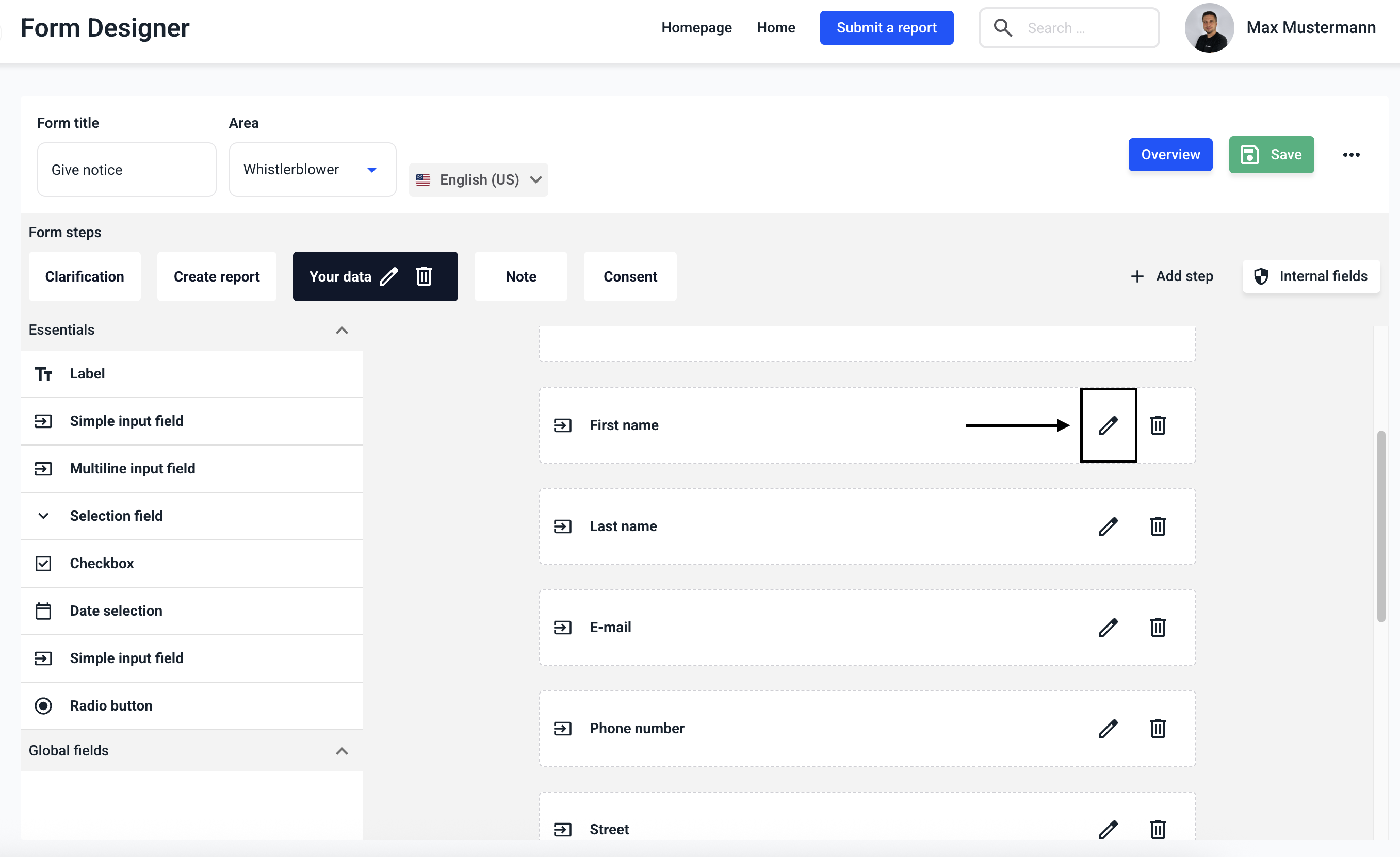Rename Your data step via pencil icon
1400x857 pixels.
[x=388, y=276]
